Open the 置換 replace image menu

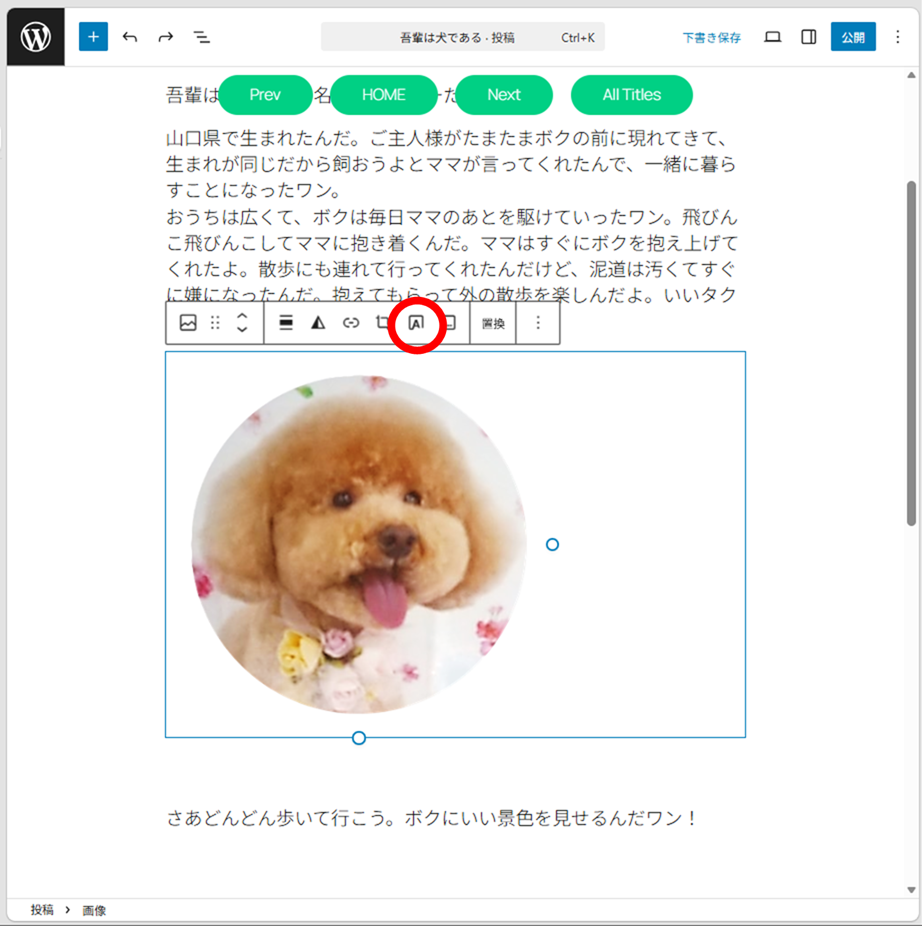pyautogui.click(x=493, y=323)
